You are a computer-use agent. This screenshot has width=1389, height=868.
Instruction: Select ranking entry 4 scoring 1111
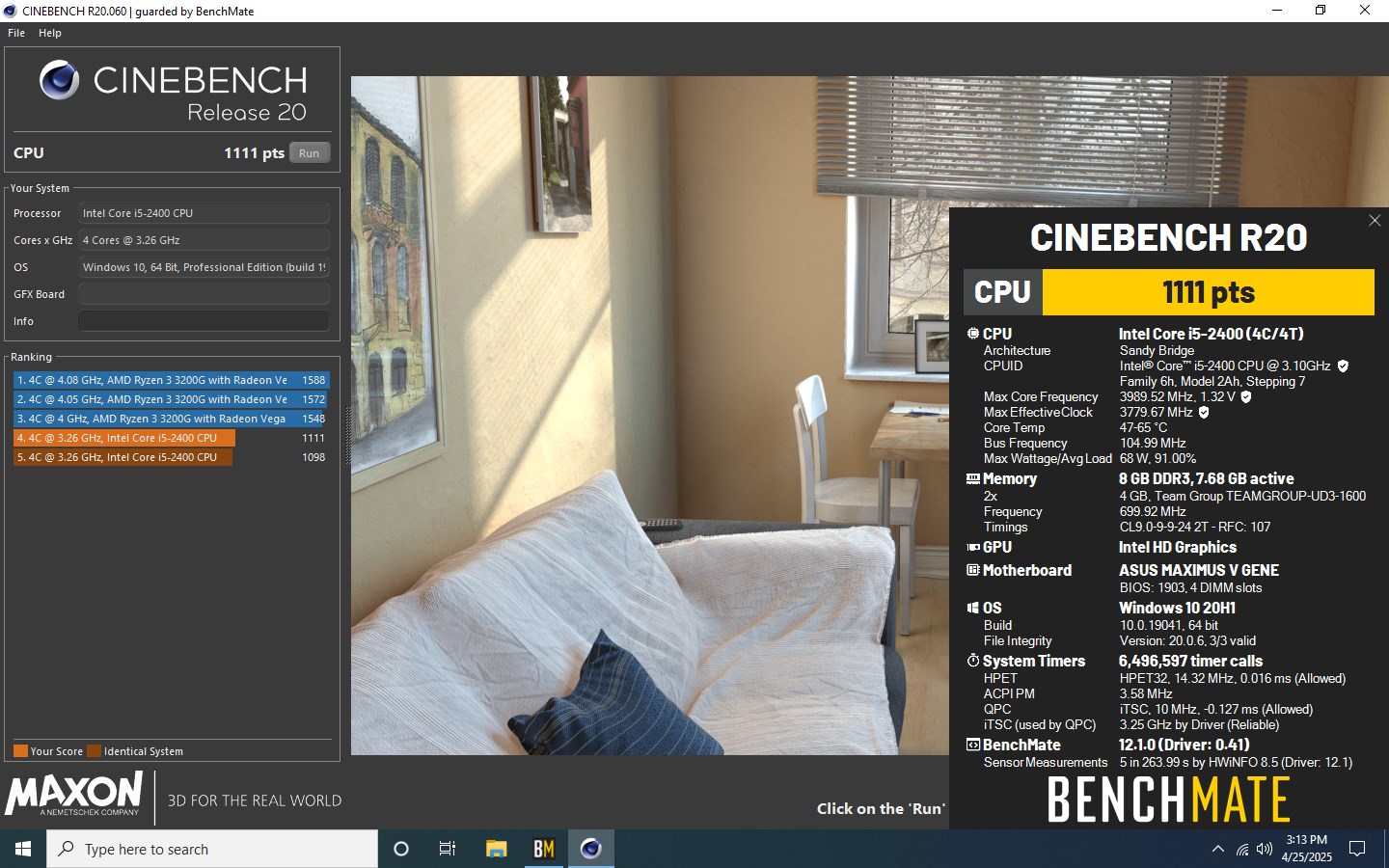171,438
